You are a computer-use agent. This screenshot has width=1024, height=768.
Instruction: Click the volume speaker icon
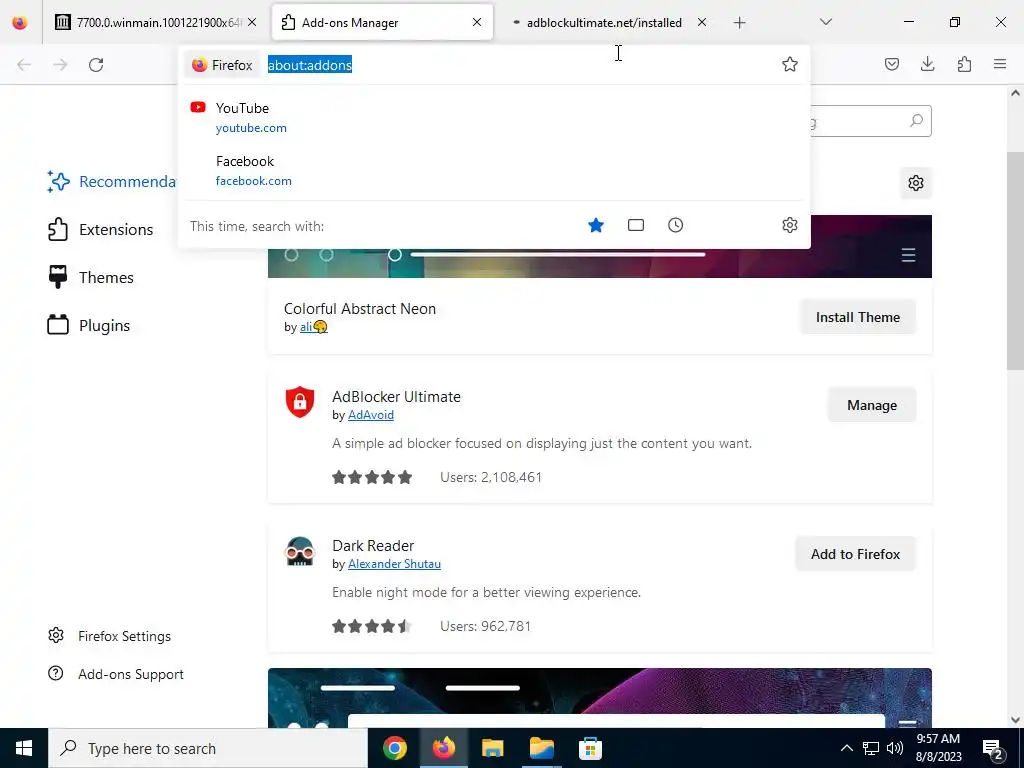pos(895,748)
